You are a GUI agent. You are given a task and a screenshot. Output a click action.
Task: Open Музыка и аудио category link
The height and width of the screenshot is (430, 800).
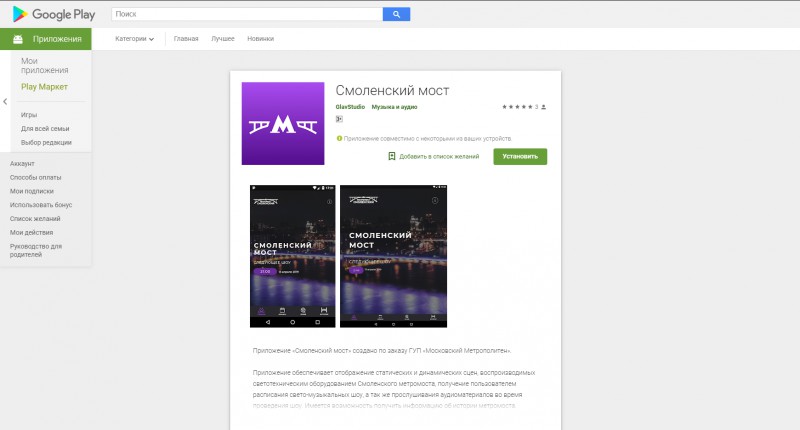(394, 107)
